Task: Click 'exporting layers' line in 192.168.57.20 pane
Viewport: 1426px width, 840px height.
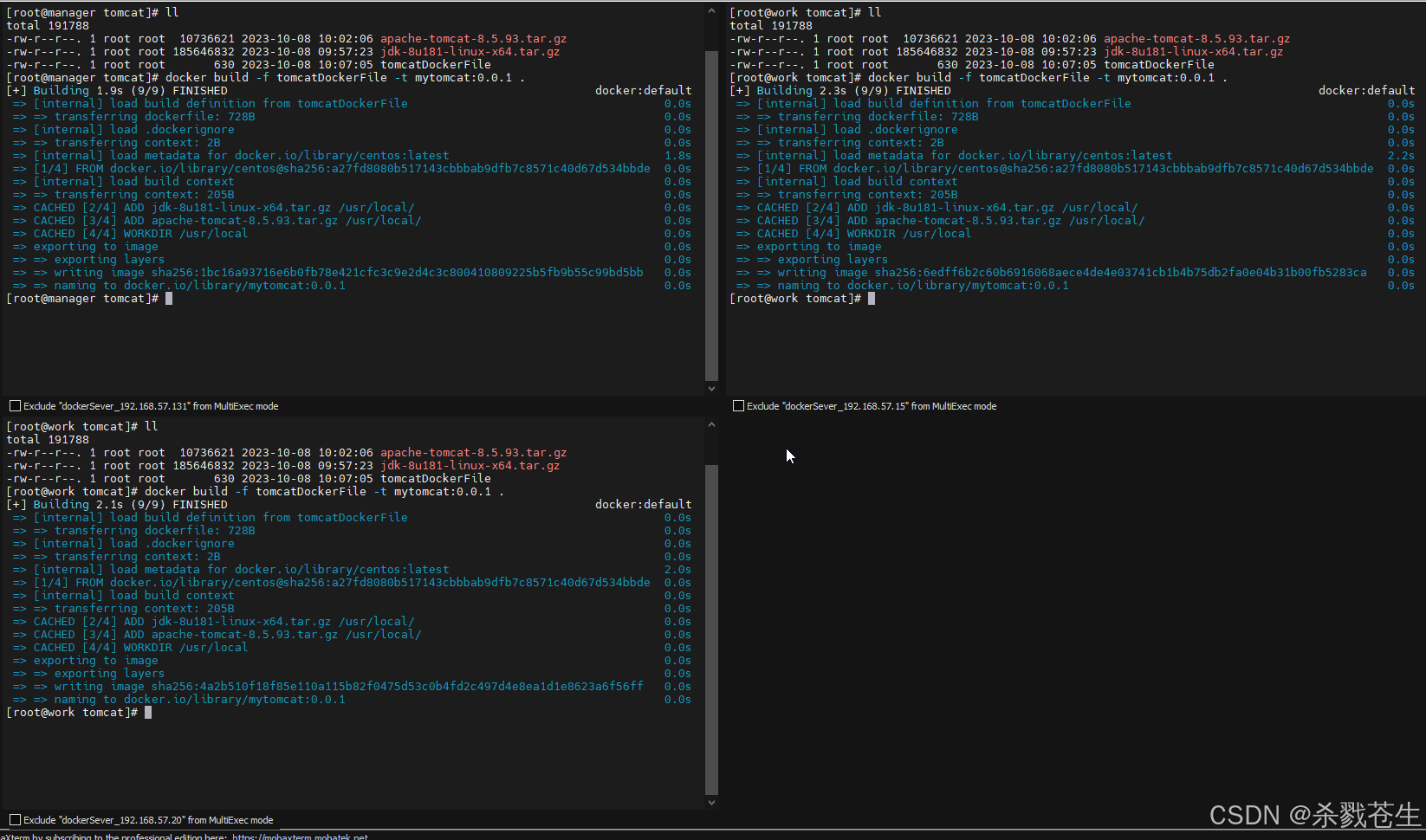Action: coord(109,674)
